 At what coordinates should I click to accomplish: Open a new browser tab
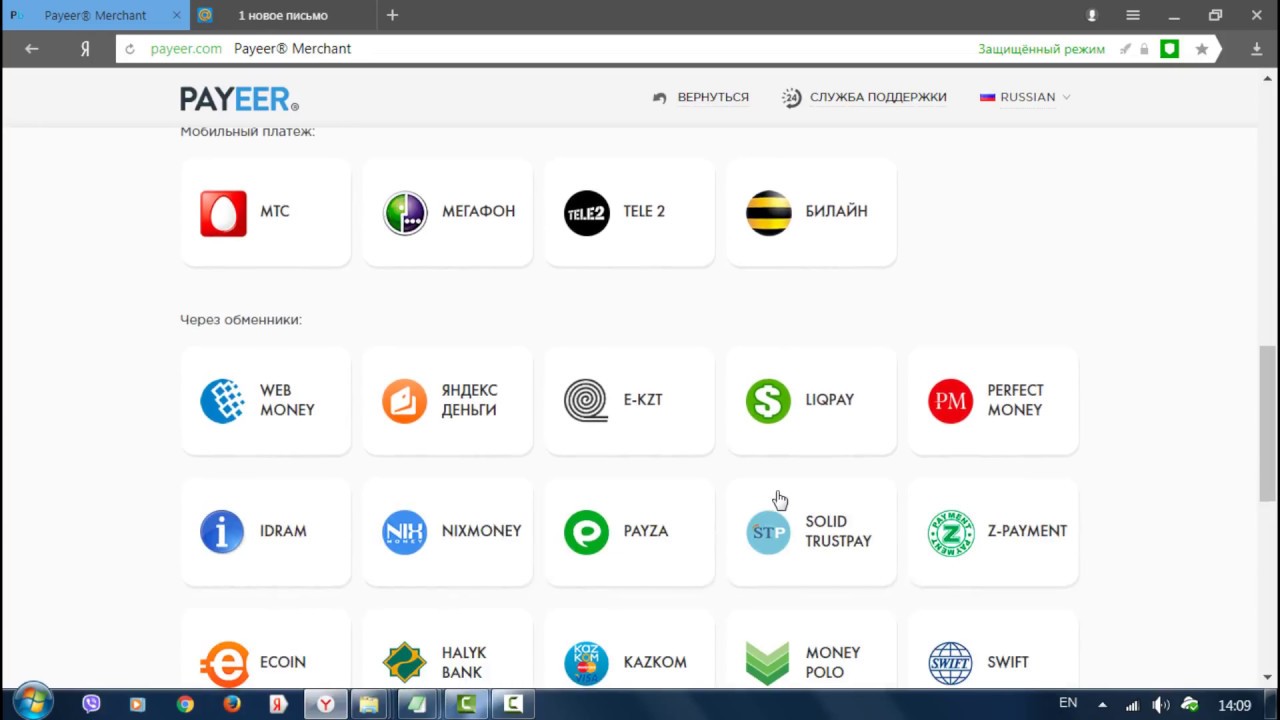coord(392,15)
